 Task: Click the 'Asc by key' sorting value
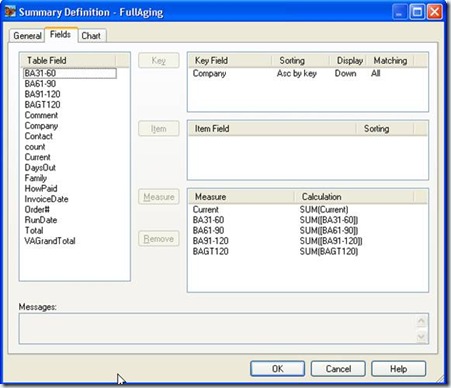(297, 73)
